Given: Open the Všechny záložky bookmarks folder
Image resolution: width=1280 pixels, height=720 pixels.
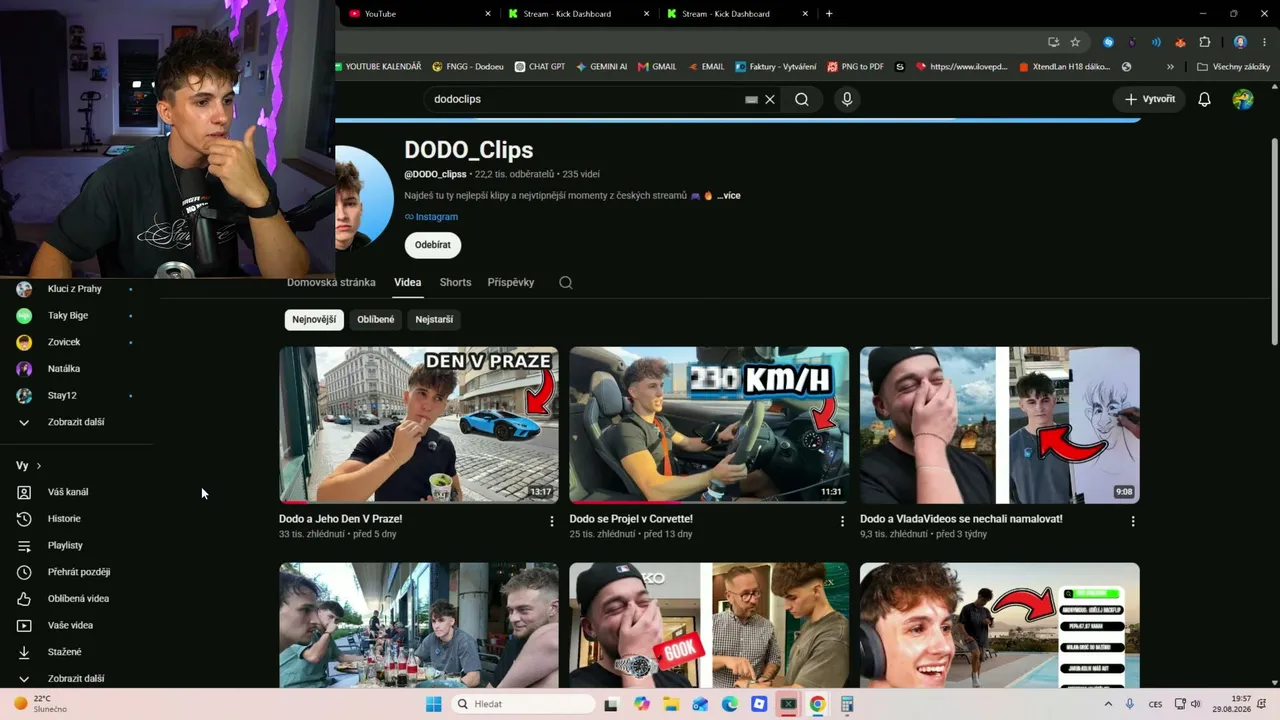Looking at the screenshot, I should click(x=1234, y=67).
